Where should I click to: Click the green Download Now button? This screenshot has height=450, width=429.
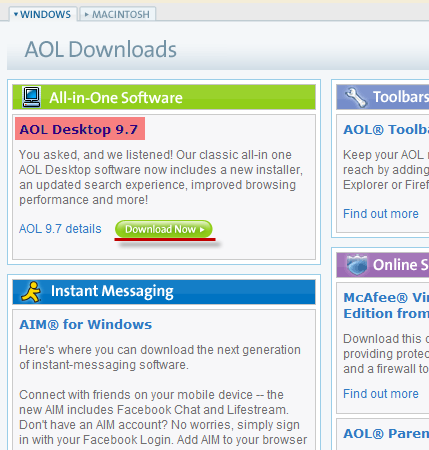[x=164, y=229]
